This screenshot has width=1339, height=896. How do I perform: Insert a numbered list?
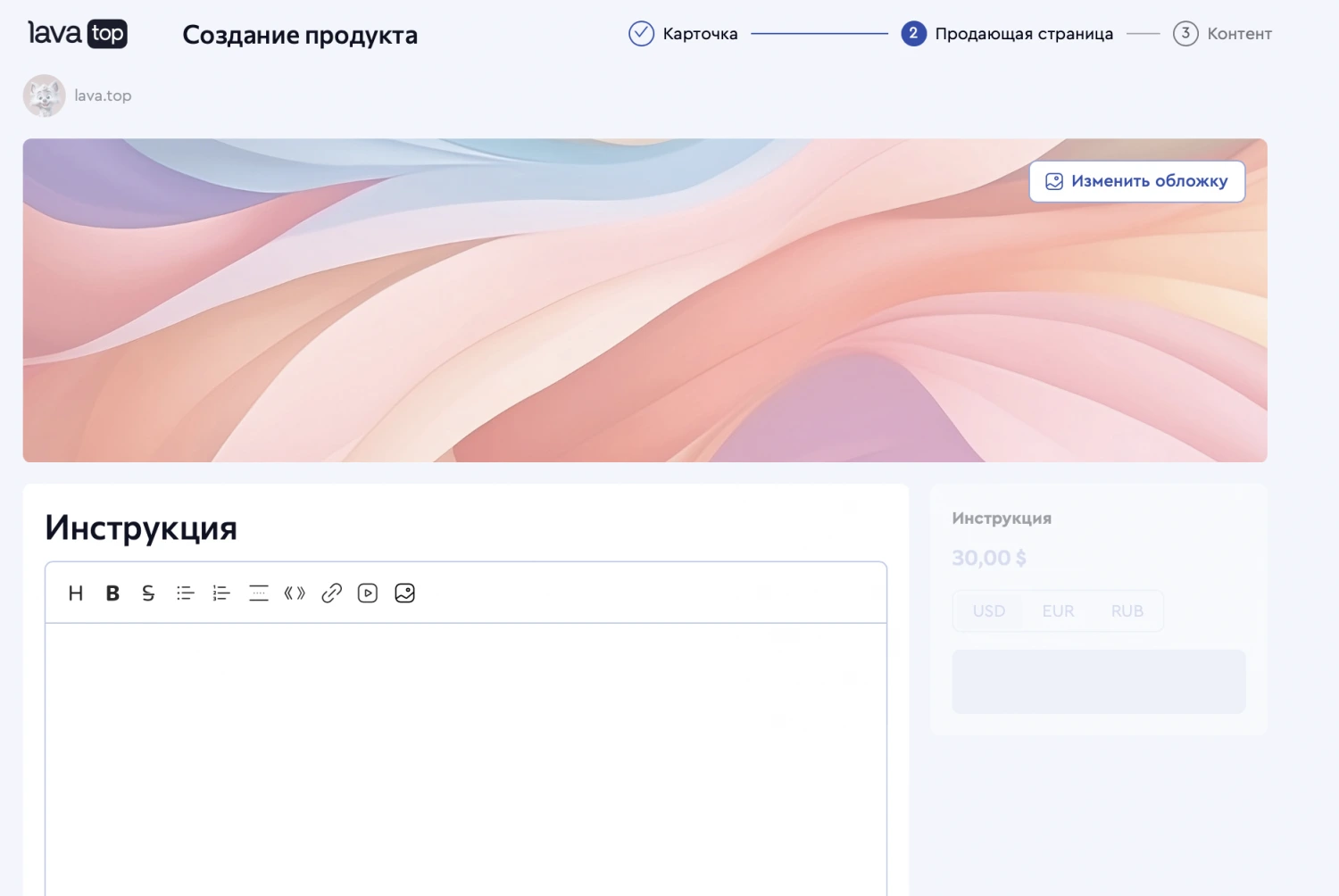click(221, 593)
